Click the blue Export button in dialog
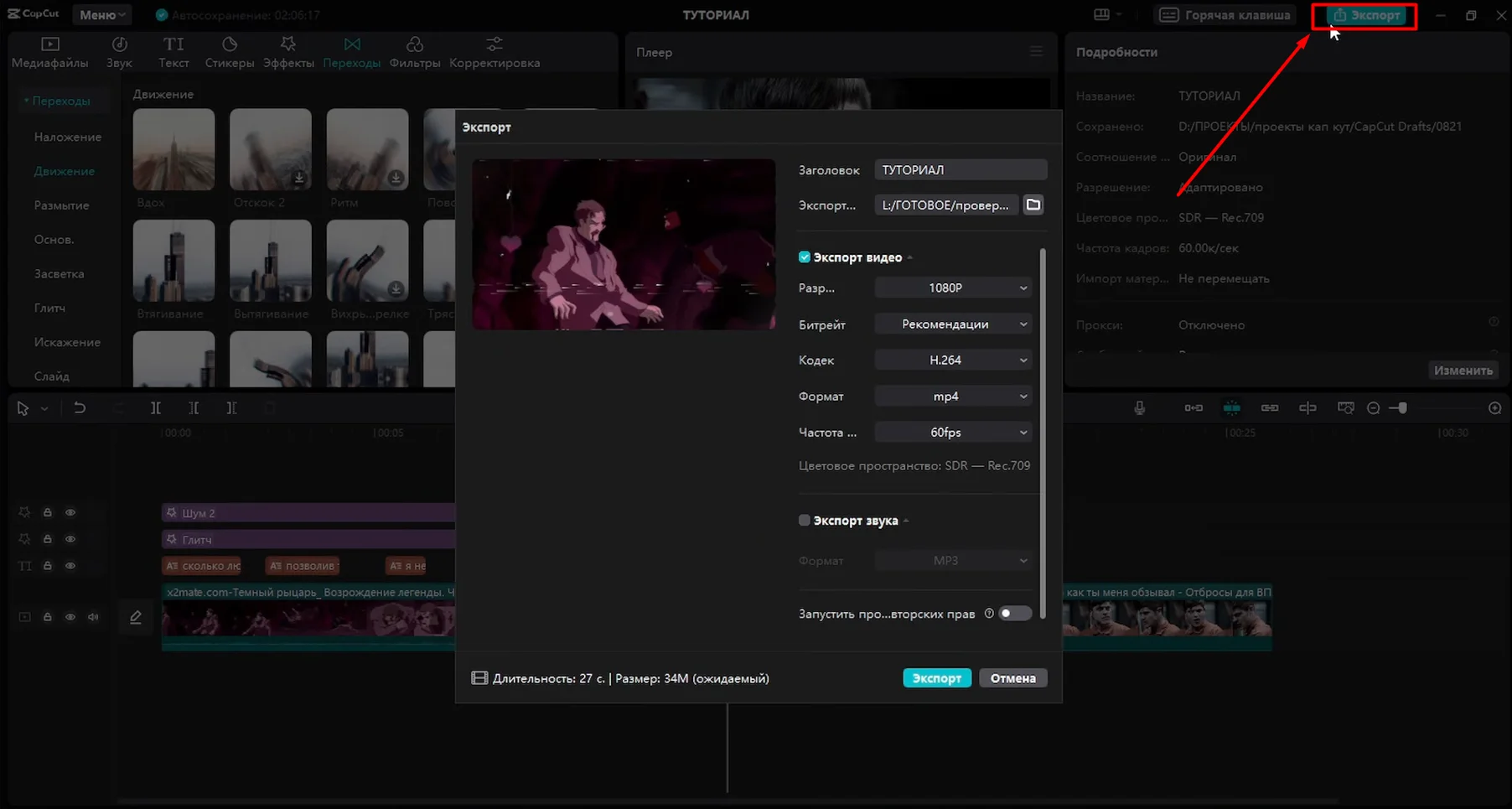1512x809 pixels. [936, 678]
